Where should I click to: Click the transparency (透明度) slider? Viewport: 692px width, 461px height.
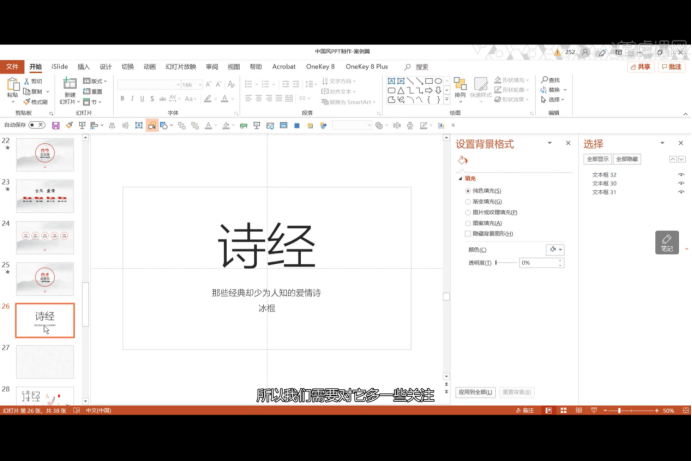point(506,263)
